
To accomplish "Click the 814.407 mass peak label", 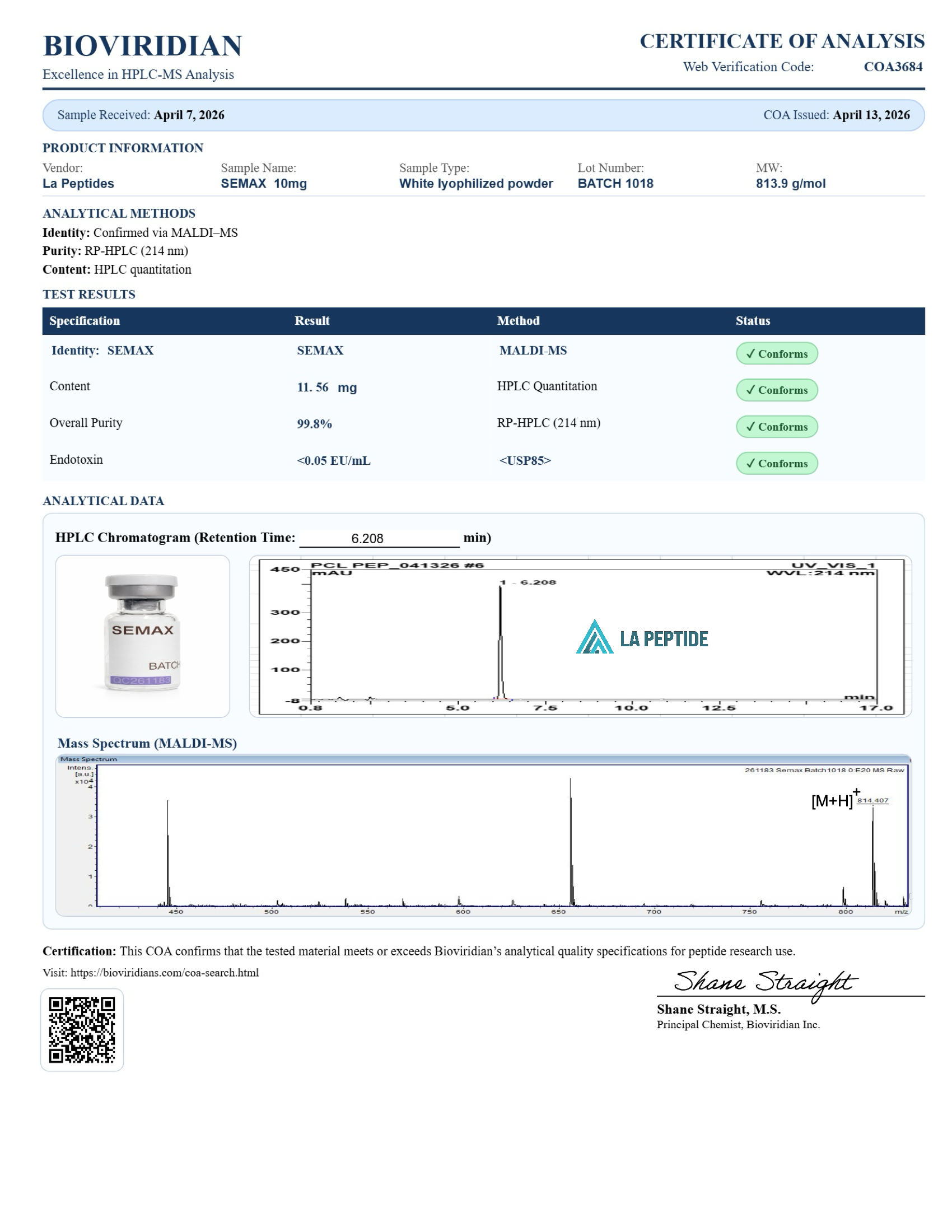I will pyautogui.click(x=872, y=800).
